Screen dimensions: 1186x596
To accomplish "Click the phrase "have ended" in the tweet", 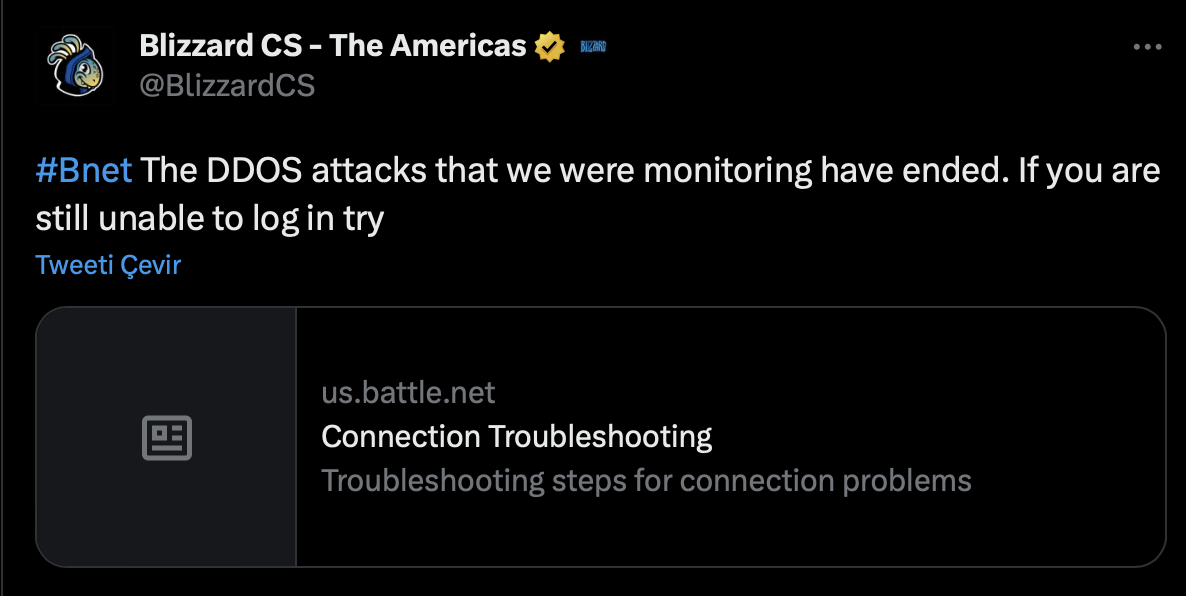I will point(908,171).
